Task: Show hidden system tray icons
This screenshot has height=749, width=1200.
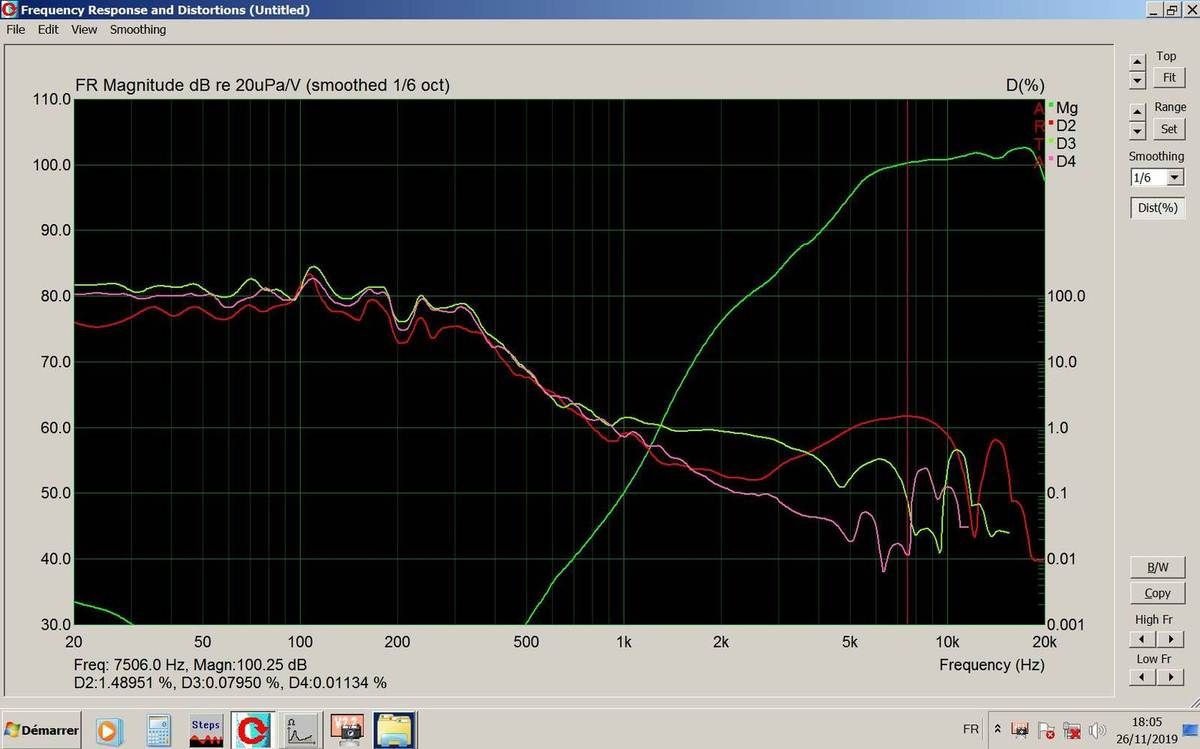Action: tap(997, 730)
